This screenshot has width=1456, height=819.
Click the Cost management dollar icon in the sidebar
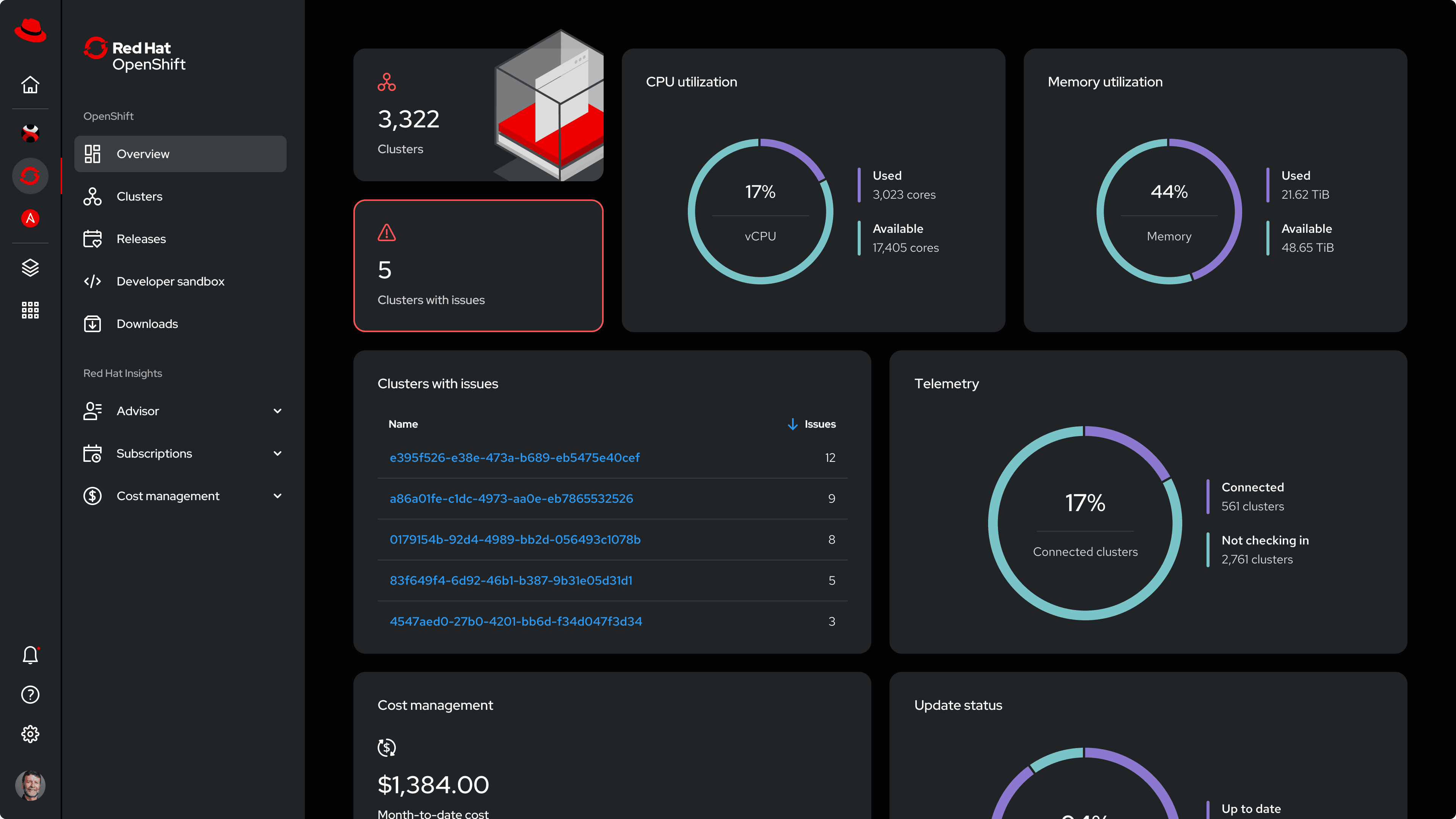[92, 496]
